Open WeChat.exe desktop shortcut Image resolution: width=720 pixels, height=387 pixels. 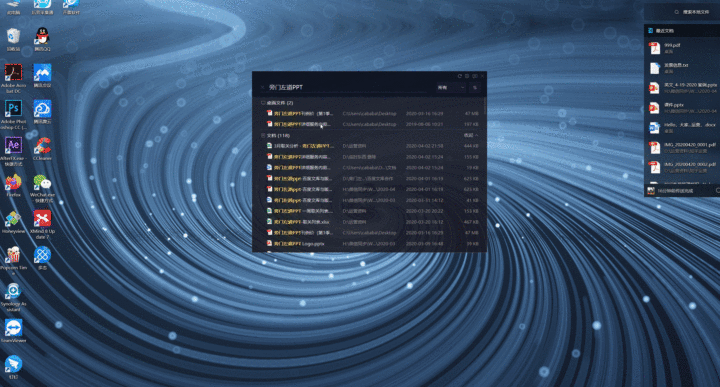tap(42, 188)
